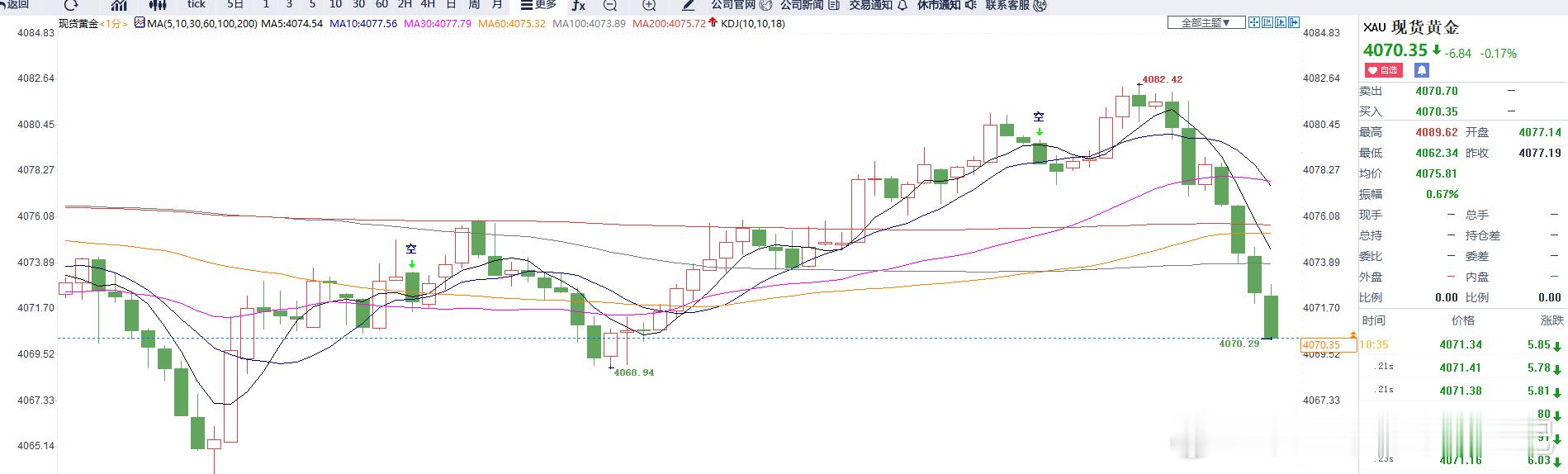Viewport: 1568px width, 474px height.
Task: Select the third chart layout icon
Action: point(1281,22)
